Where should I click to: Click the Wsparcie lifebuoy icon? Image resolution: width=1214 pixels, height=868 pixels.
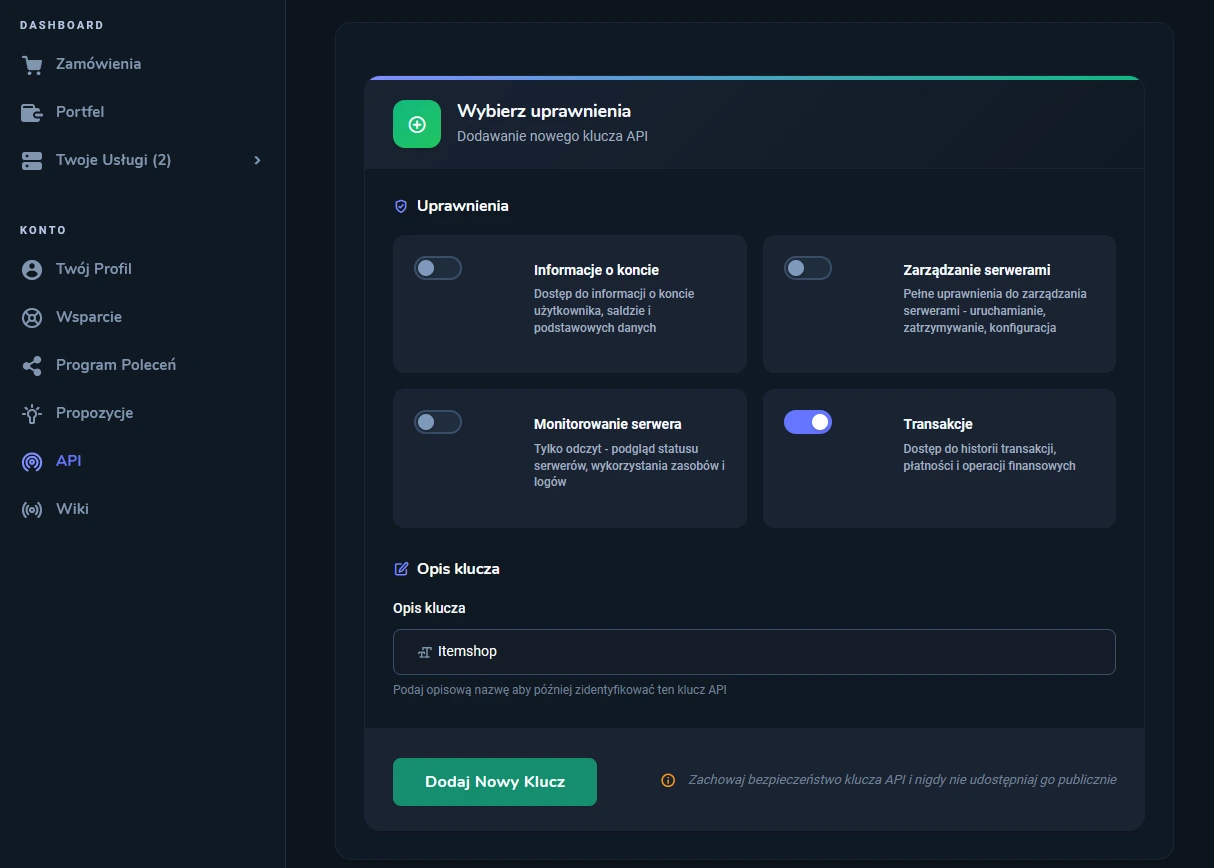tap(32, 317)
